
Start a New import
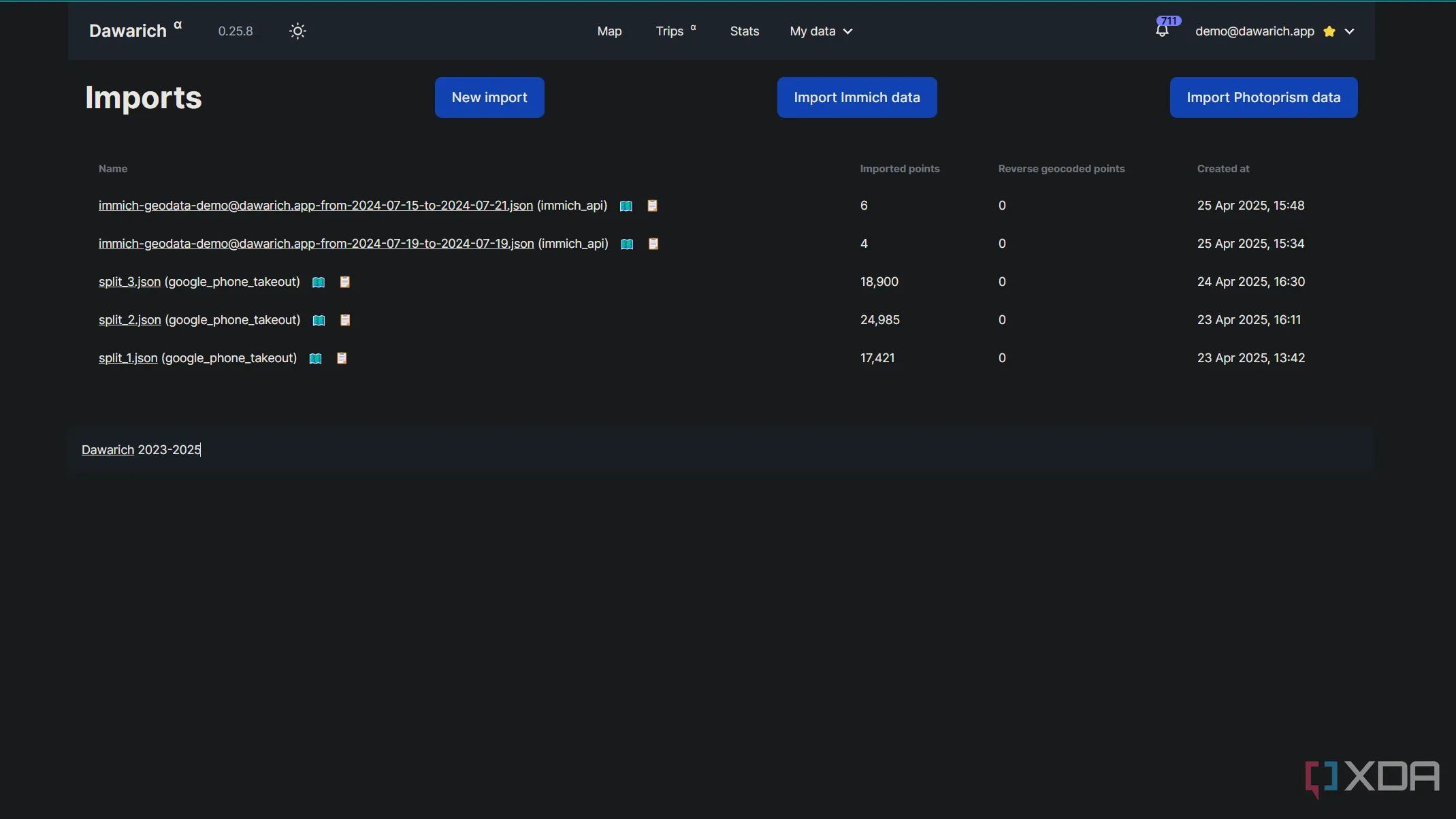coord(489,97)
